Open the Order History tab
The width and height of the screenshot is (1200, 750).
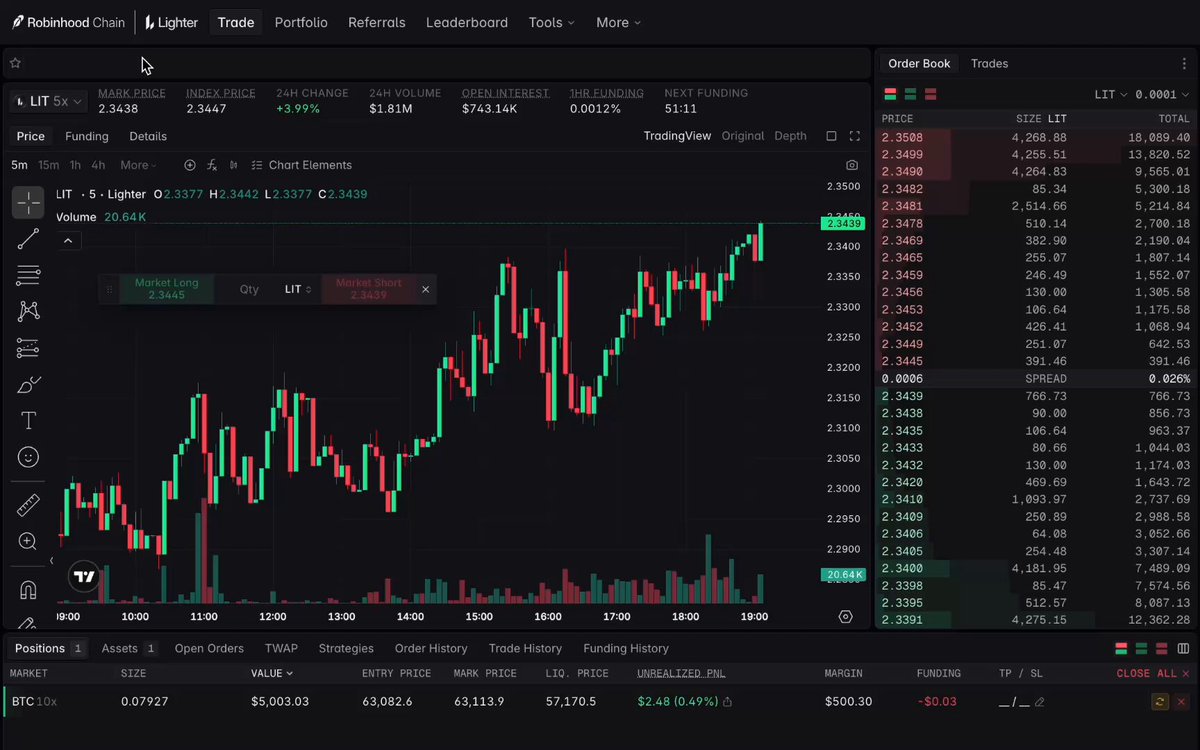(x=431, y=648)
